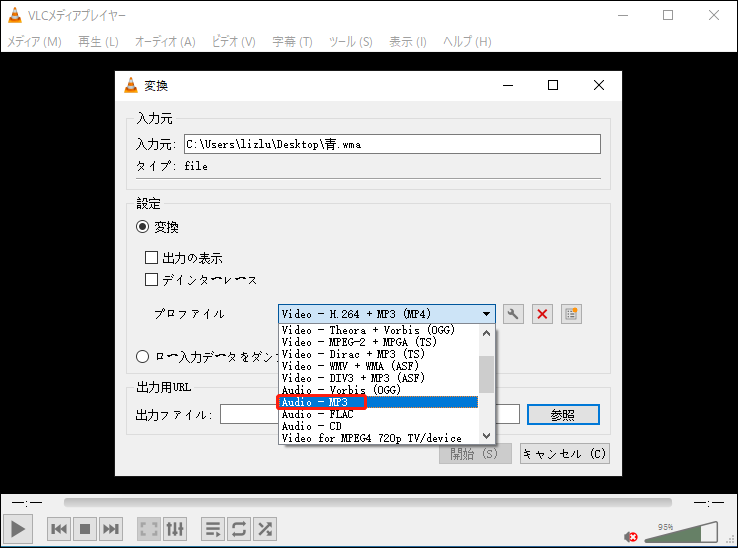The image size is (738, 548).
Task: Click the profile list scrollbar thumb
Action: [486, 374]
